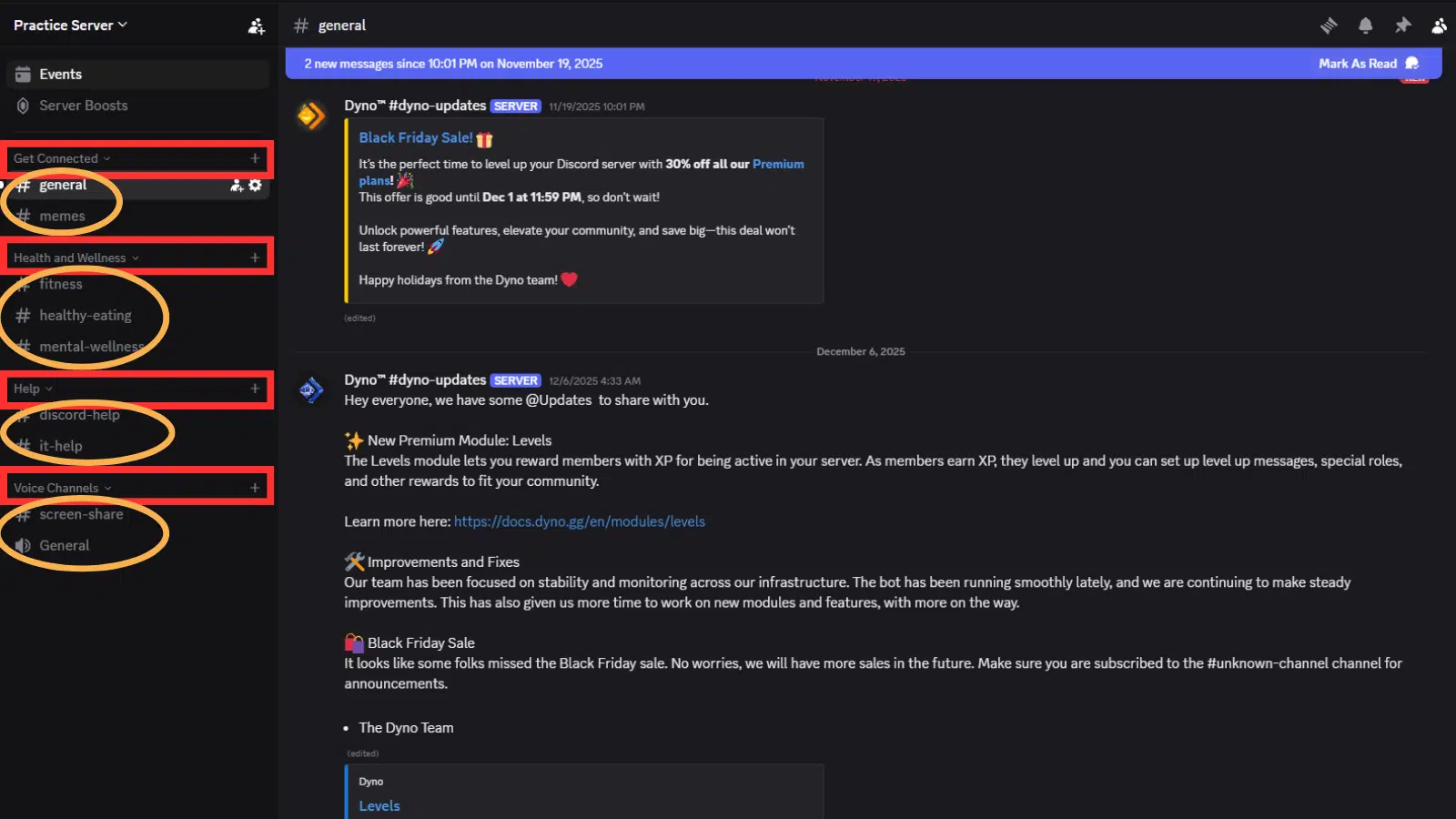The height and width of the screenshot is (819, 1456).
Task: Join the General voice channel
Action: tap(65, 545)
